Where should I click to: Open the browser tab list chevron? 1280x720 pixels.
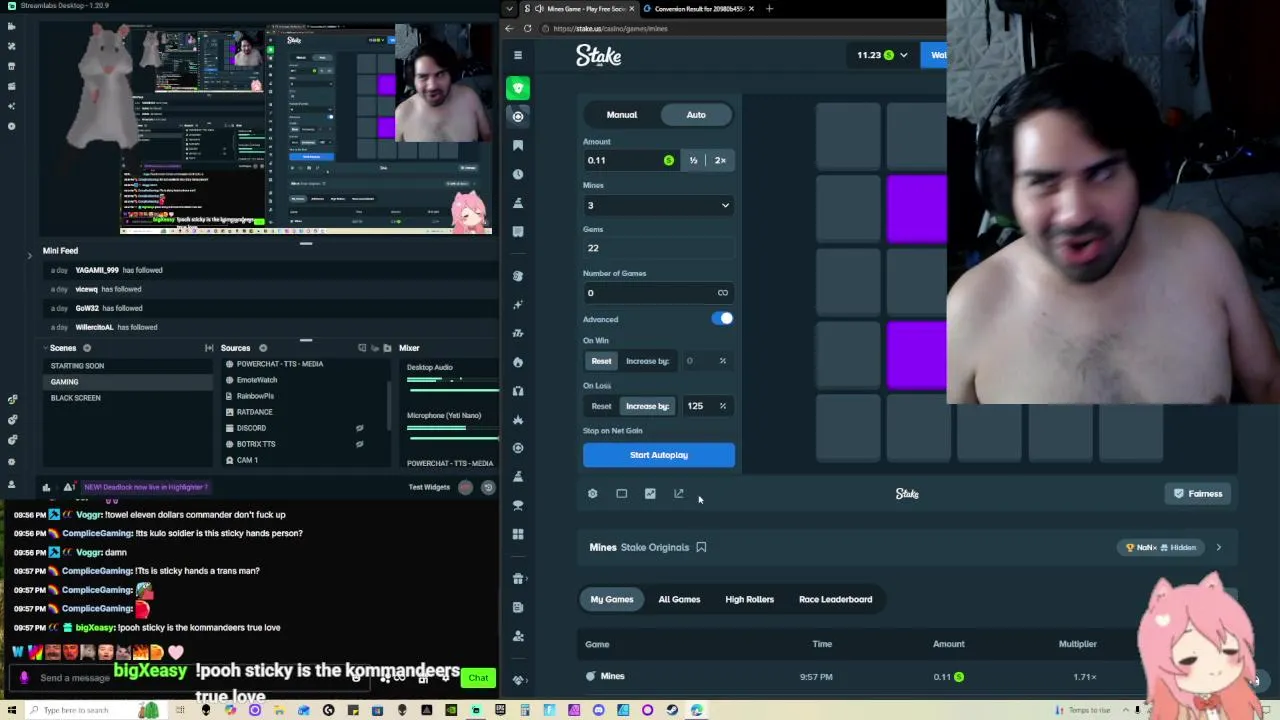point(510,9)
